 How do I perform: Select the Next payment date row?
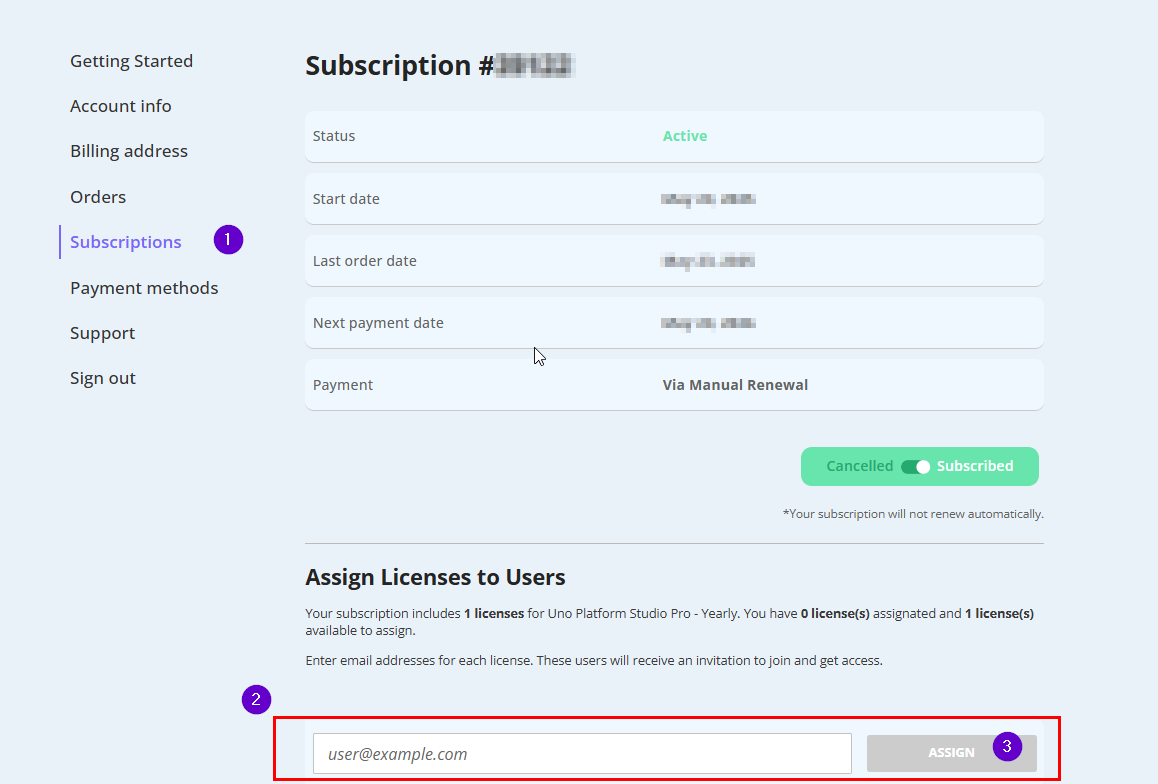point(674,323)
